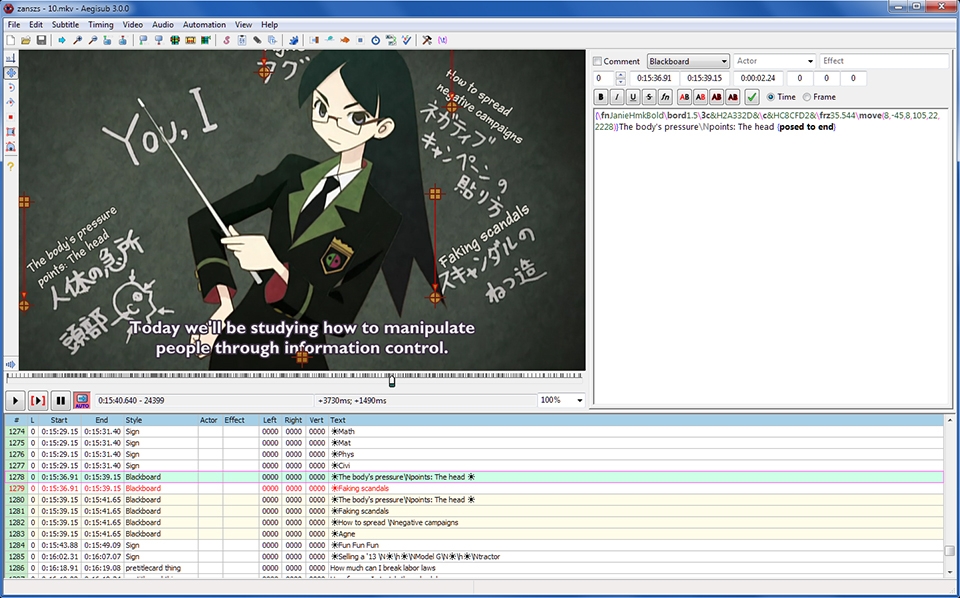Open the Automation menu
The height and width of the screenshot is (598, 960).
coord(204,24)
